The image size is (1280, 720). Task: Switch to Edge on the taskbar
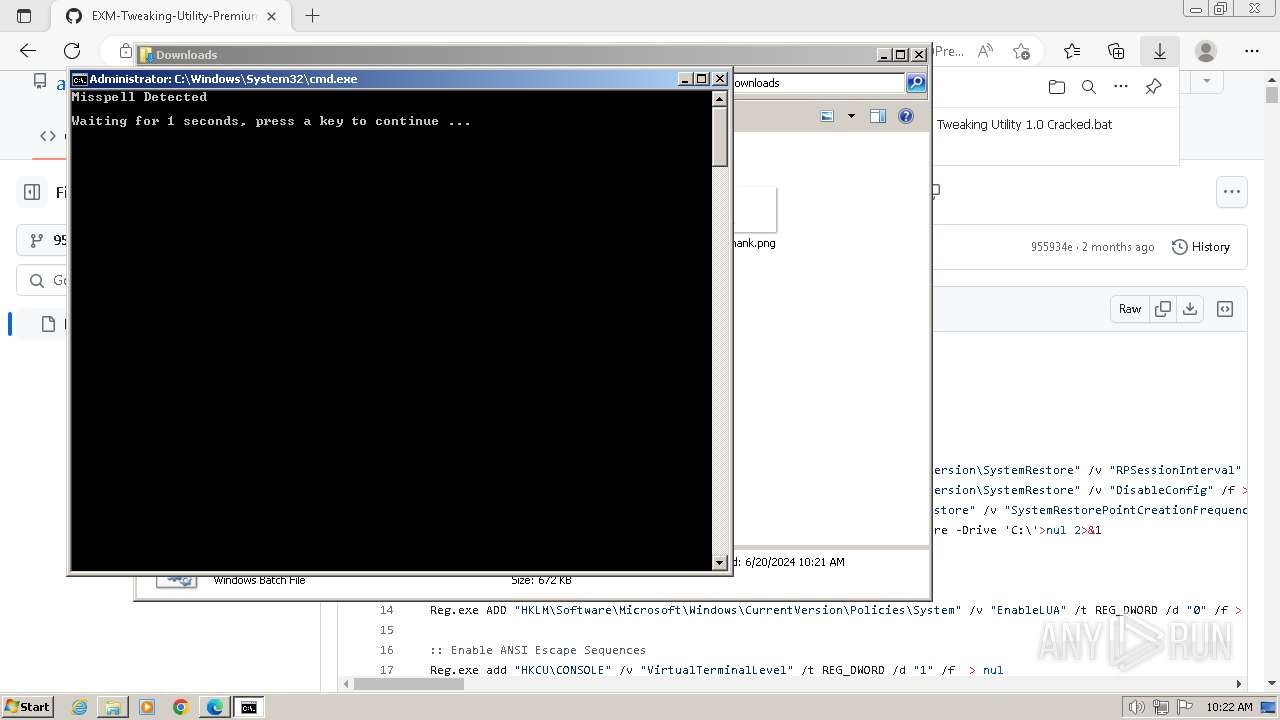tap(215, 707)
